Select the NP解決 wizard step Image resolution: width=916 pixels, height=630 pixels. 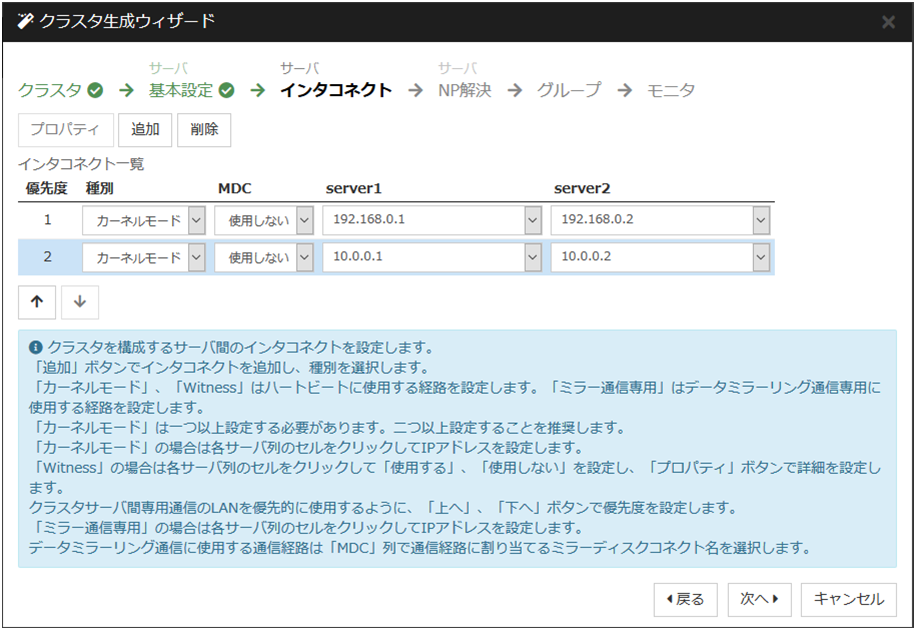(465, 90)
